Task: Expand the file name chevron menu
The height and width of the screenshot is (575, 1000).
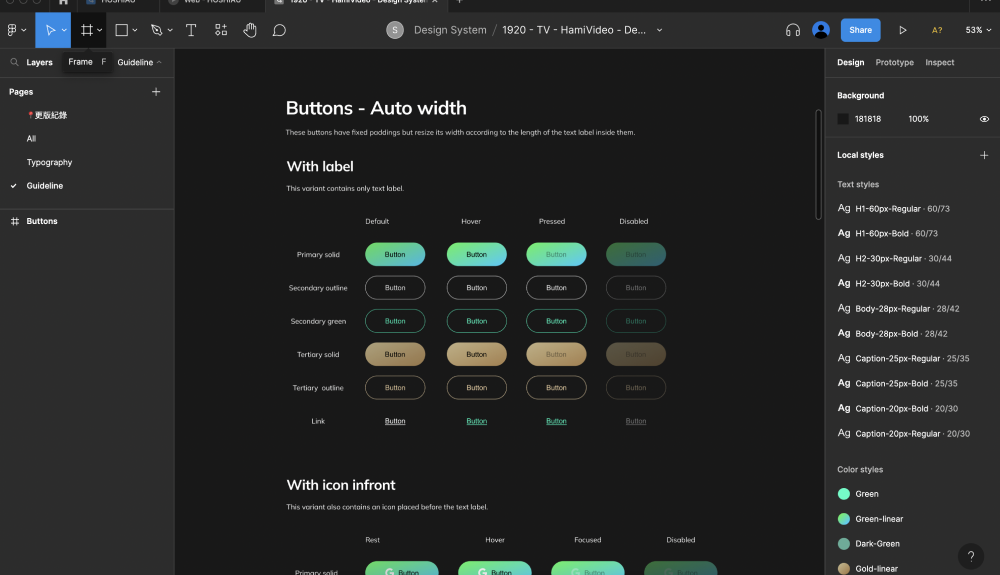Action: (659, 30)
